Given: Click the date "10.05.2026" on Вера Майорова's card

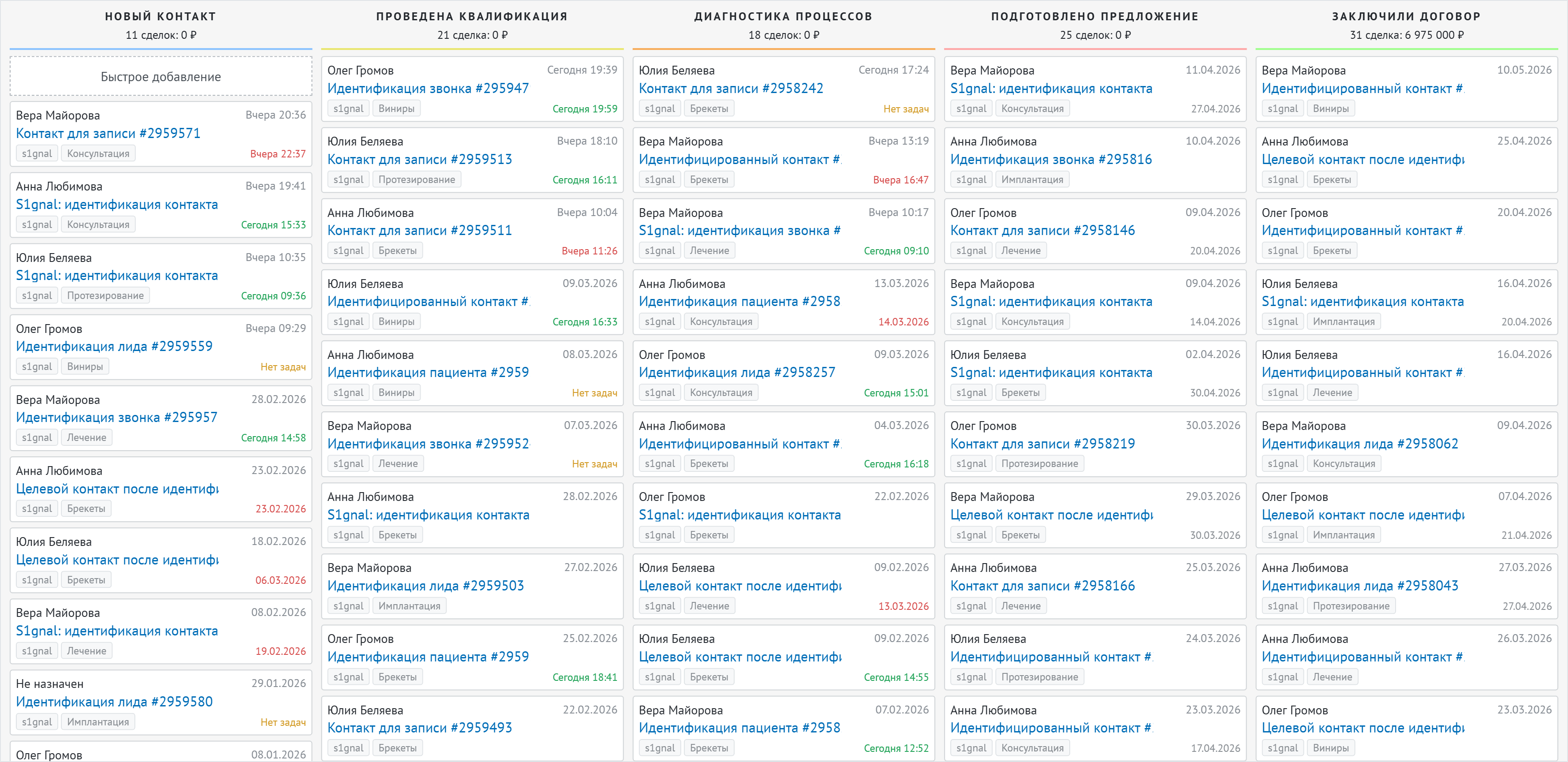Looking at the screenshot, I should 1524,70.
